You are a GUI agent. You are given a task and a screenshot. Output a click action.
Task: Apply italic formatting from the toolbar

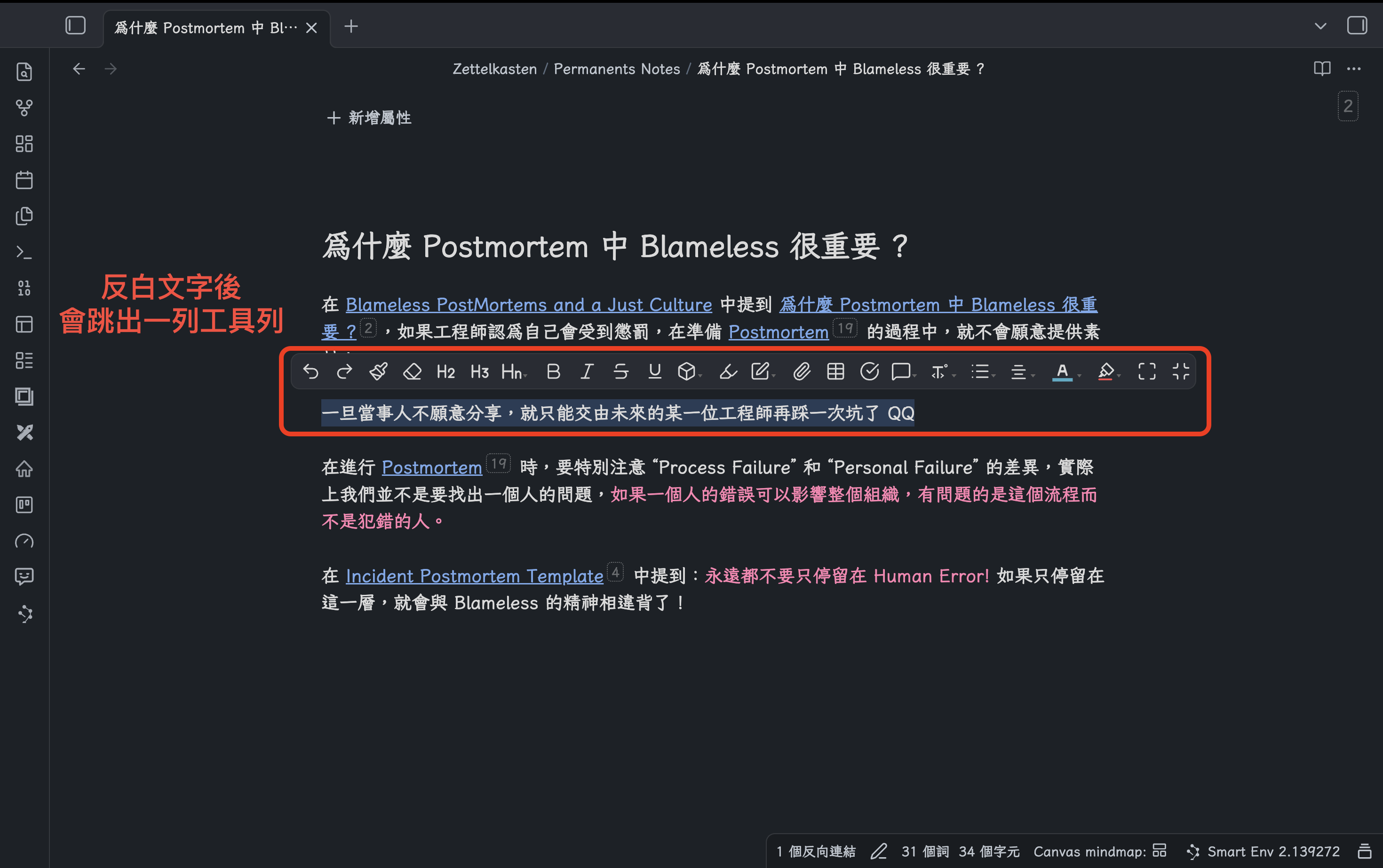(587, 371)
